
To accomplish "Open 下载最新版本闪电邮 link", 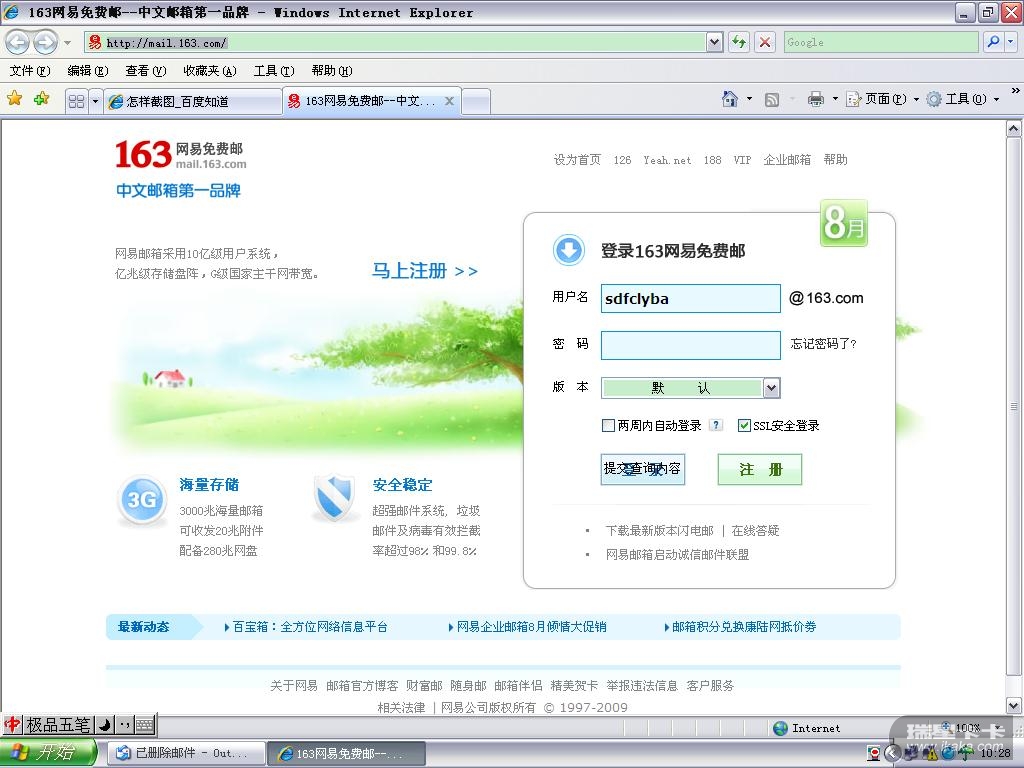I will click(660, 531).
